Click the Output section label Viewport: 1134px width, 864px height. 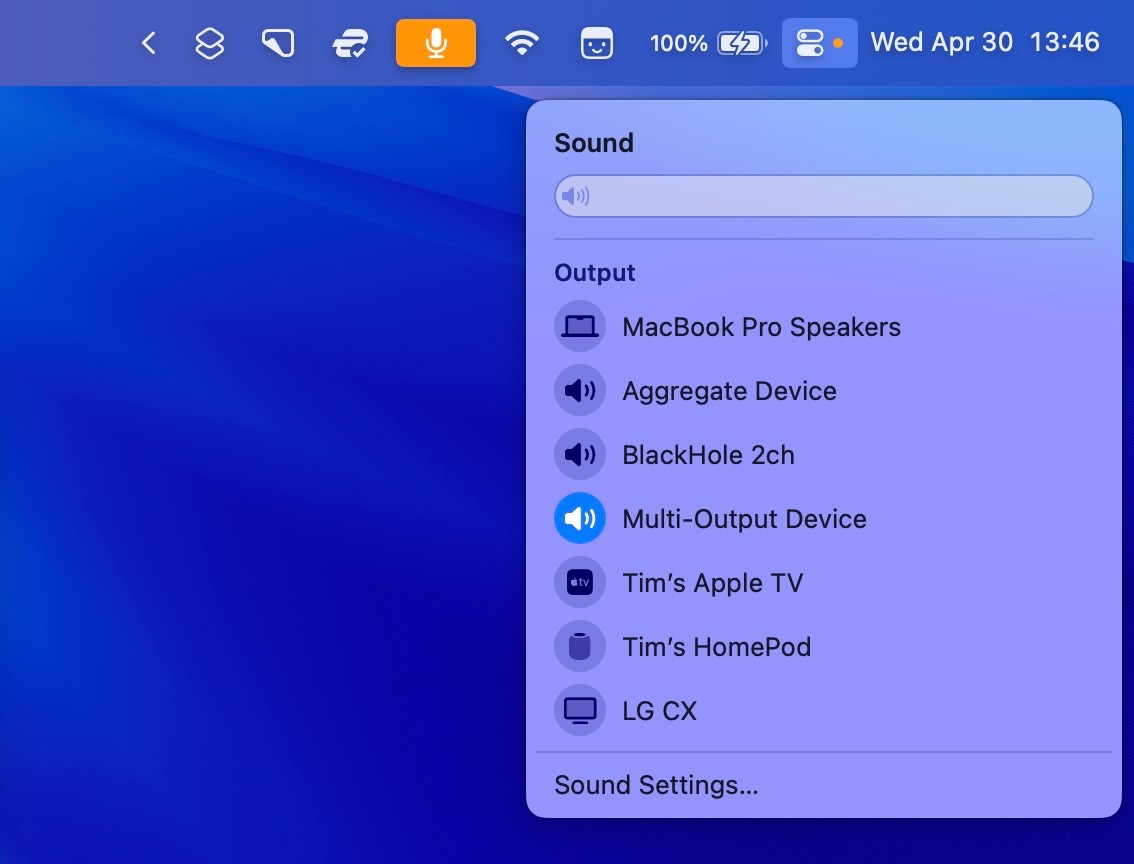pyautogui.click(x=594, y=273)
